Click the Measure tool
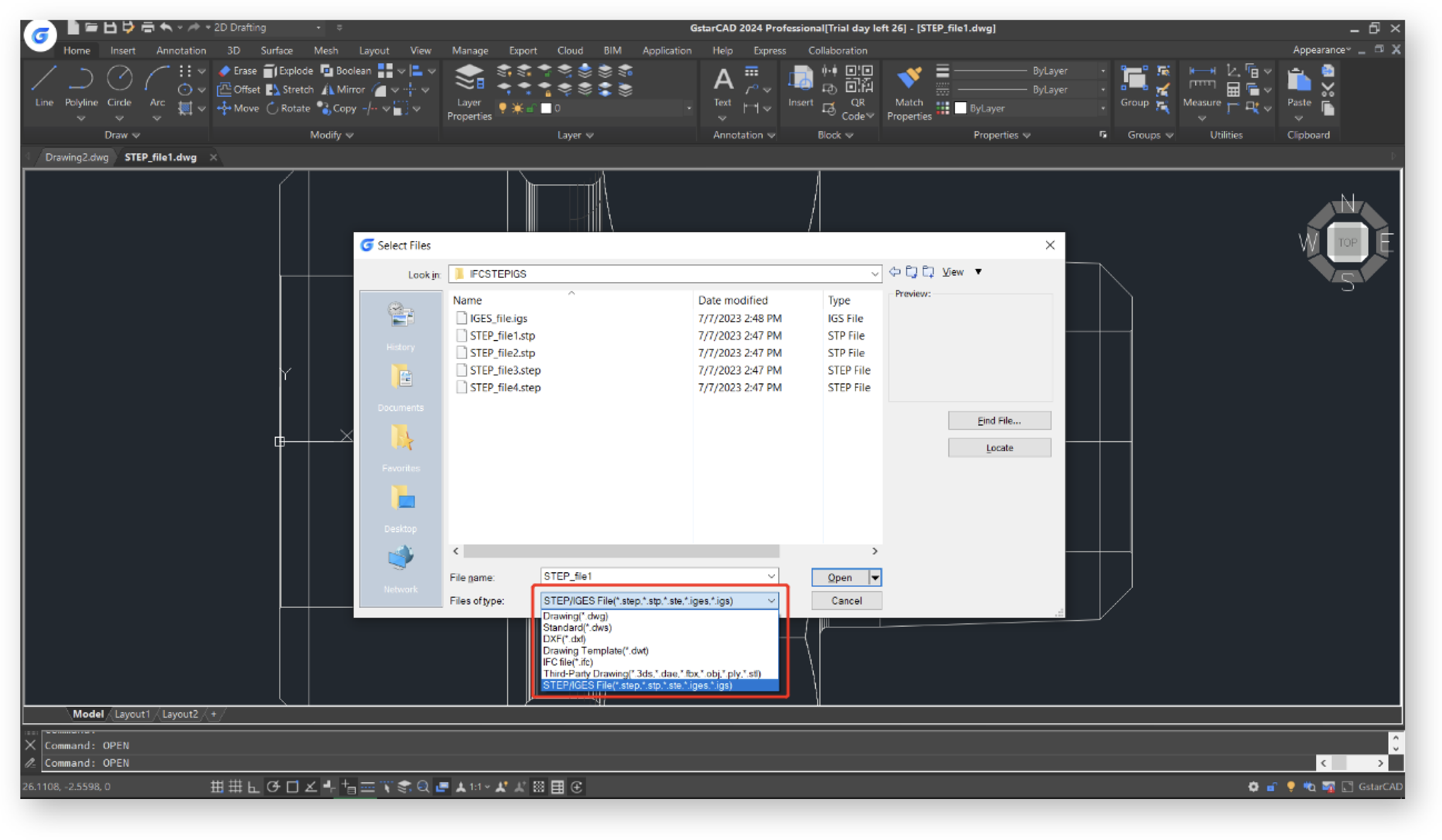Viewport: 1442px width, 840px height. point(1202,86)
